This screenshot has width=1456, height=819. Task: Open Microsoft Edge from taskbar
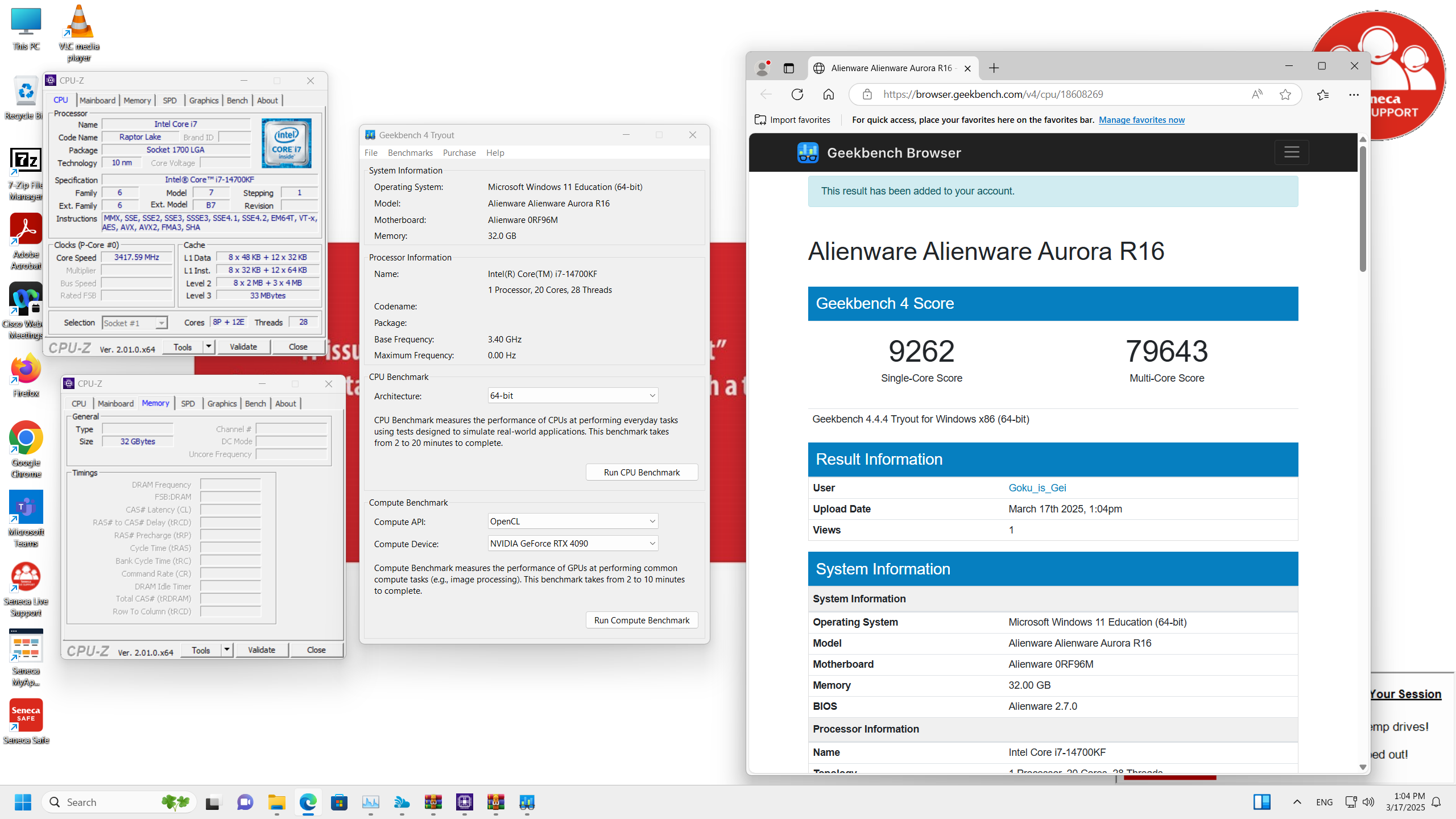tap(308, 802)
